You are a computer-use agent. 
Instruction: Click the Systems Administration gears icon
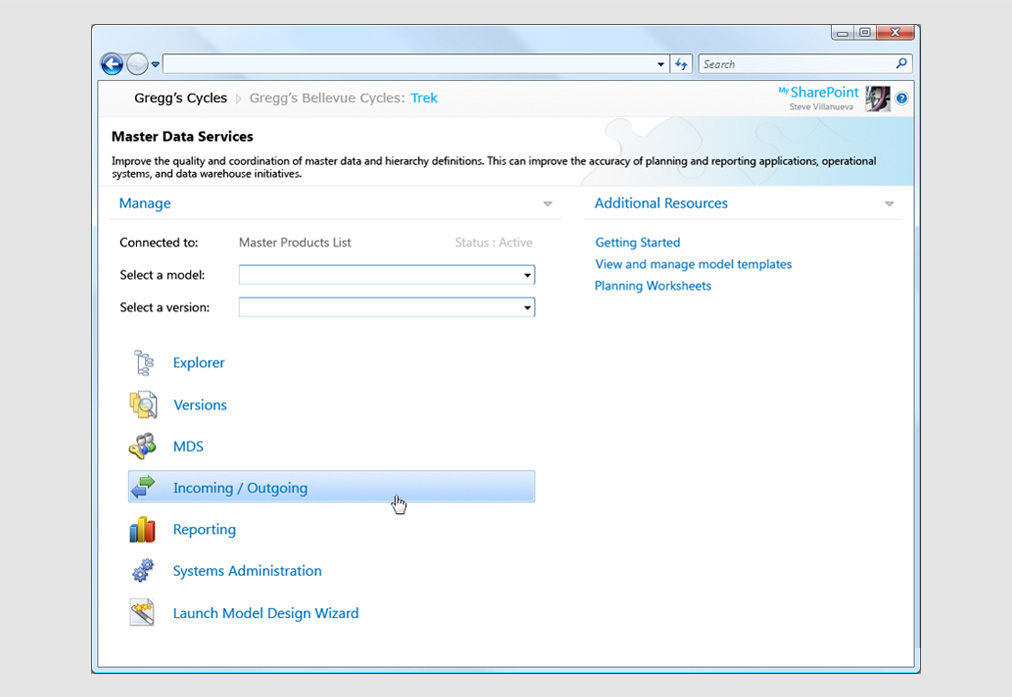coord(143,571)
